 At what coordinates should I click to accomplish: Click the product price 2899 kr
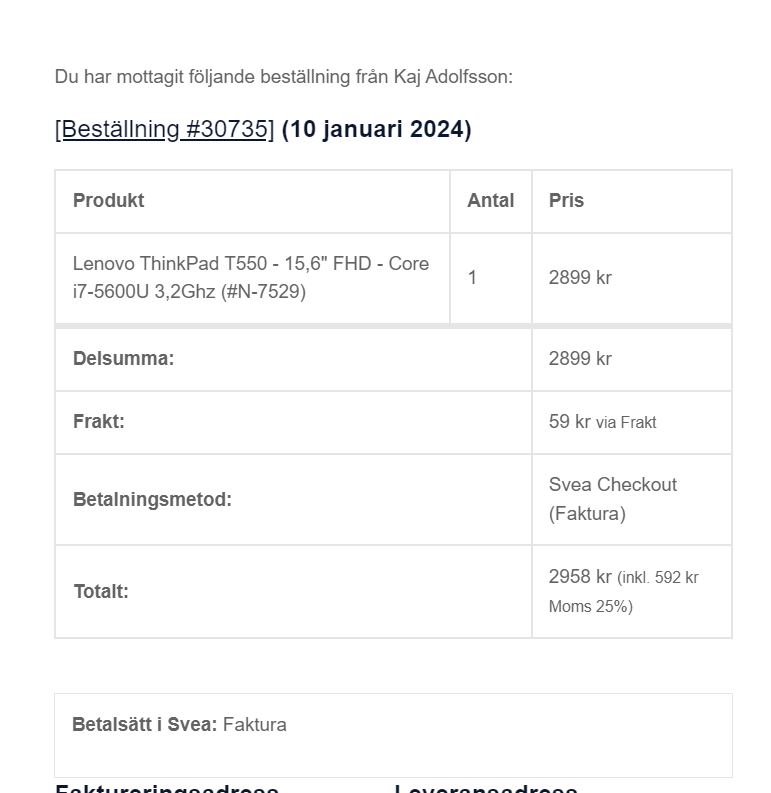(x=580, y=278)
